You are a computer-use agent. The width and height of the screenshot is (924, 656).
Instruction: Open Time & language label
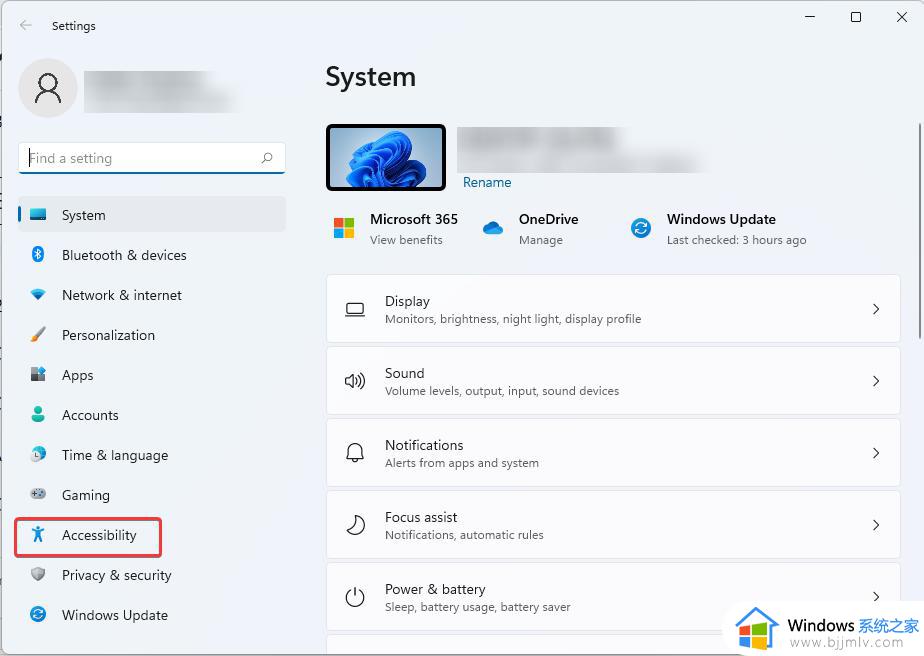[x=115, y=455]
